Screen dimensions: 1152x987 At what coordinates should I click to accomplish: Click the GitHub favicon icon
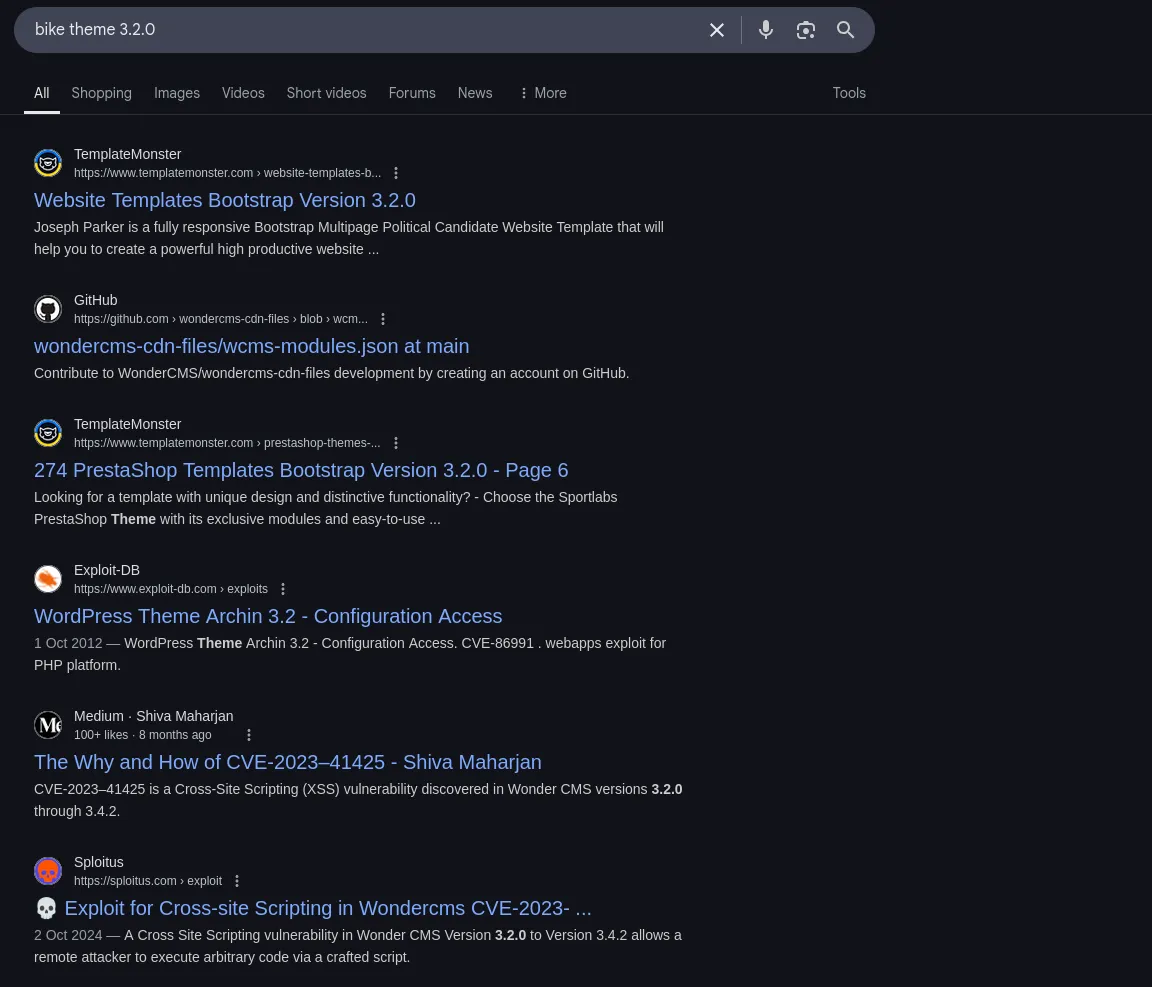[48, 309]
